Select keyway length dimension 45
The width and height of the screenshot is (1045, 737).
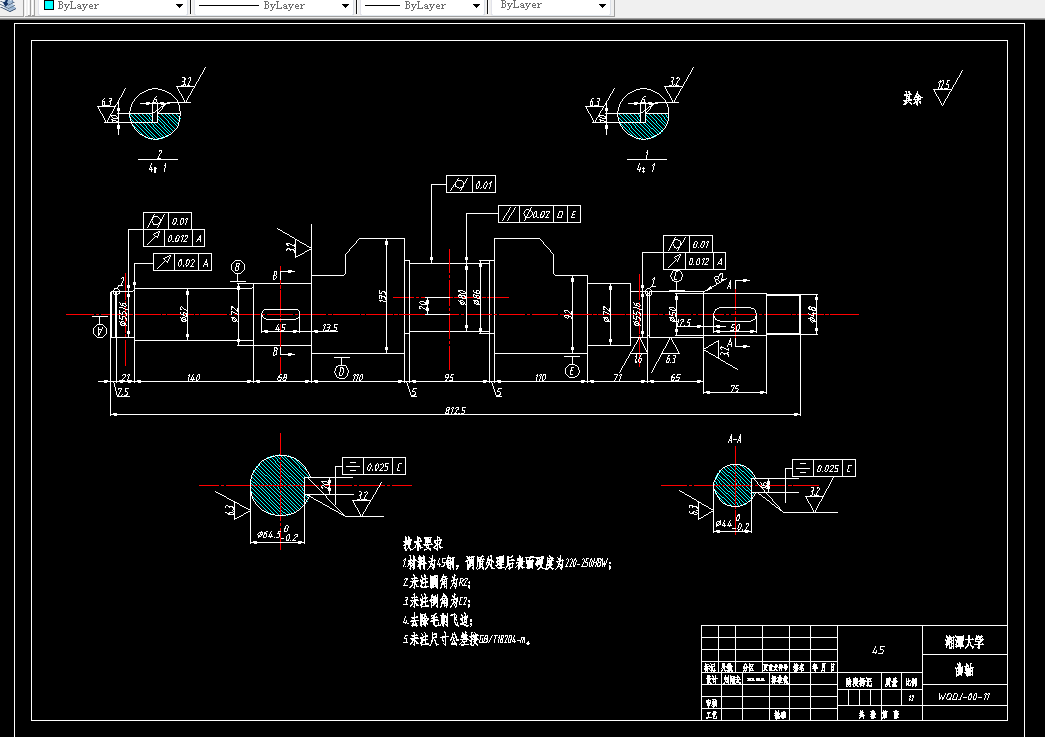(281, 327)
